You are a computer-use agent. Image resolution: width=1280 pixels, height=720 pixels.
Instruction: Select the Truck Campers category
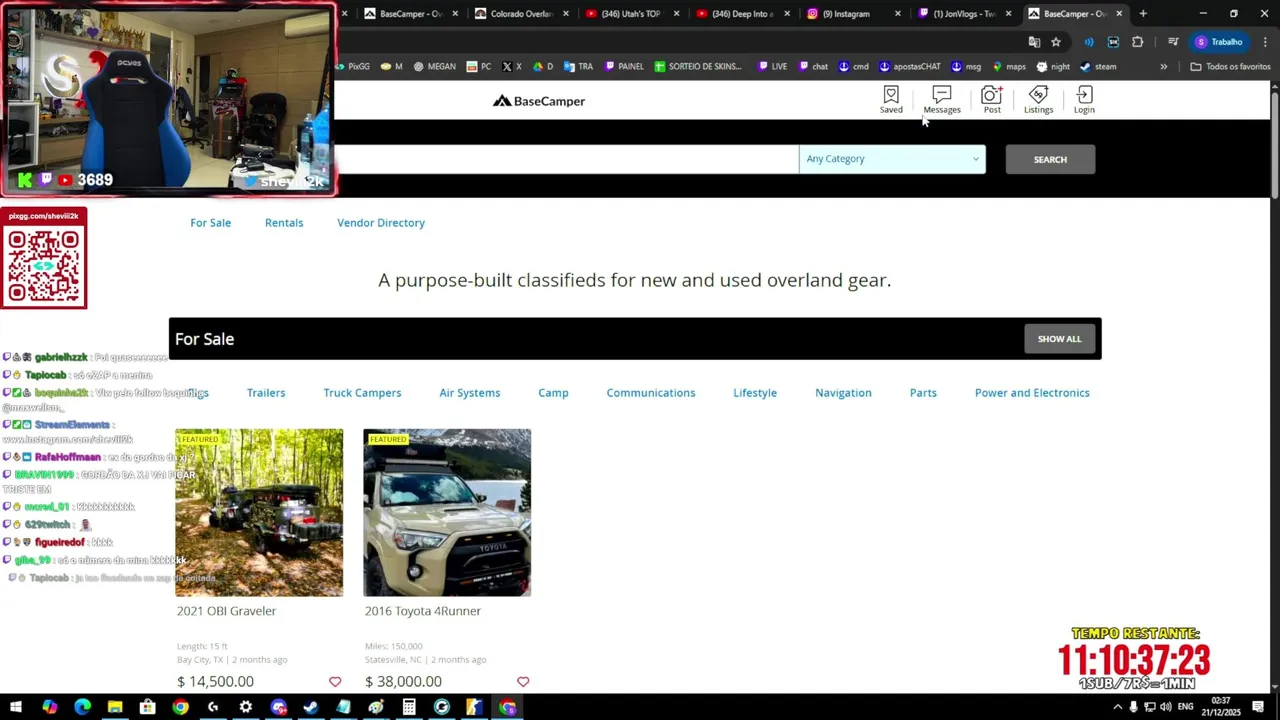[x=362, y=393]
